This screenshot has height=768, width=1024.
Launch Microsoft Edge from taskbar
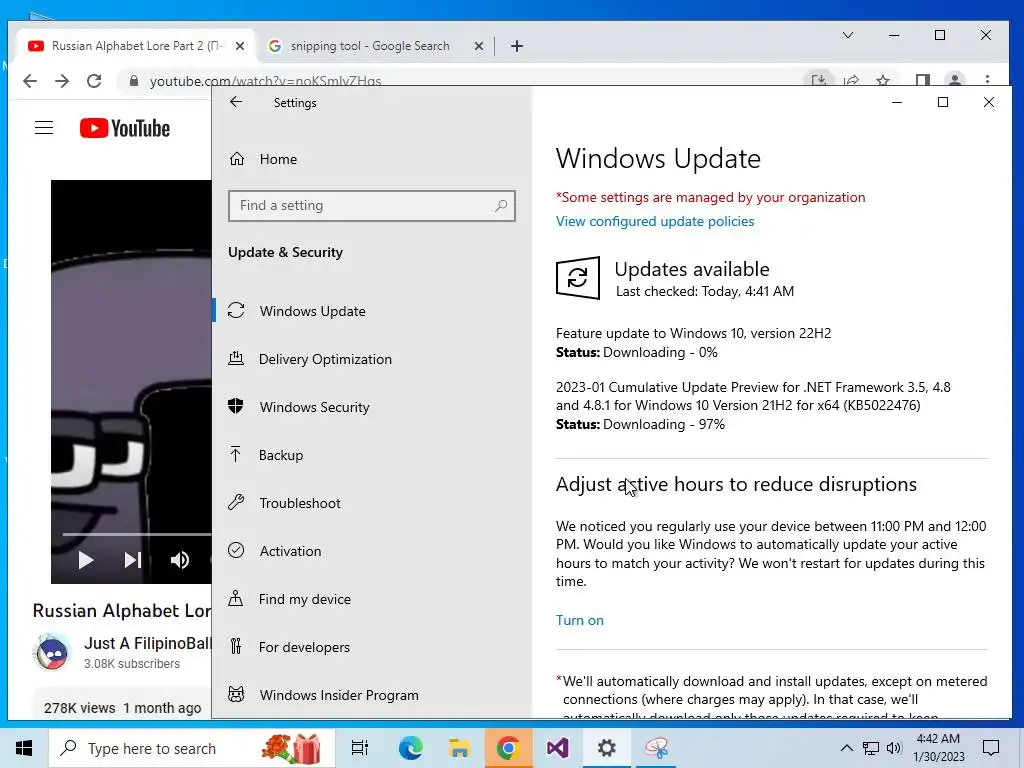410,748
